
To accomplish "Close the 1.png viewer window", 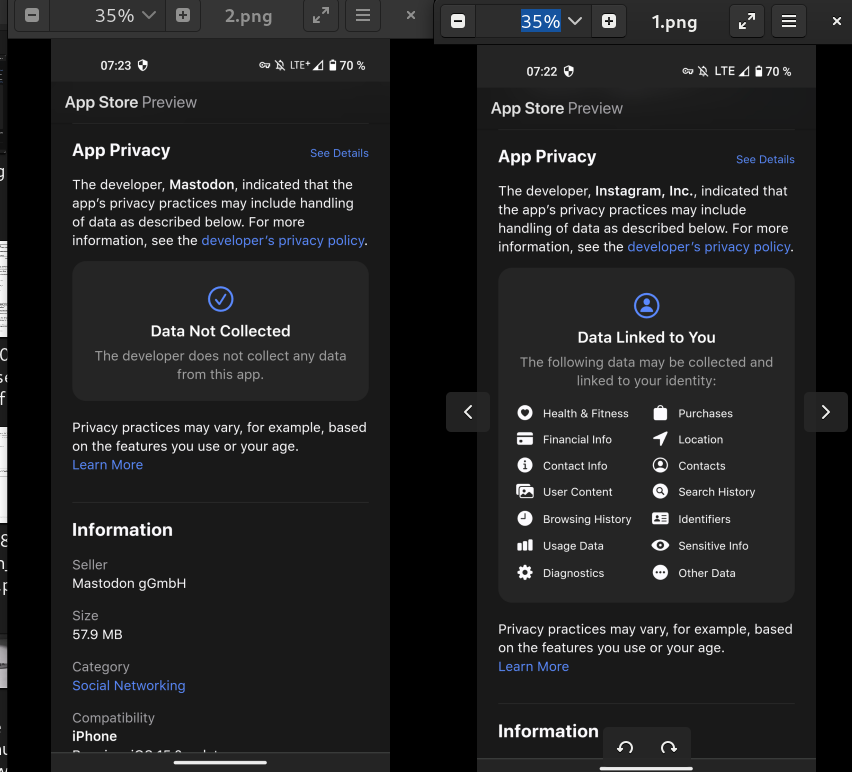I will [837, 21].
